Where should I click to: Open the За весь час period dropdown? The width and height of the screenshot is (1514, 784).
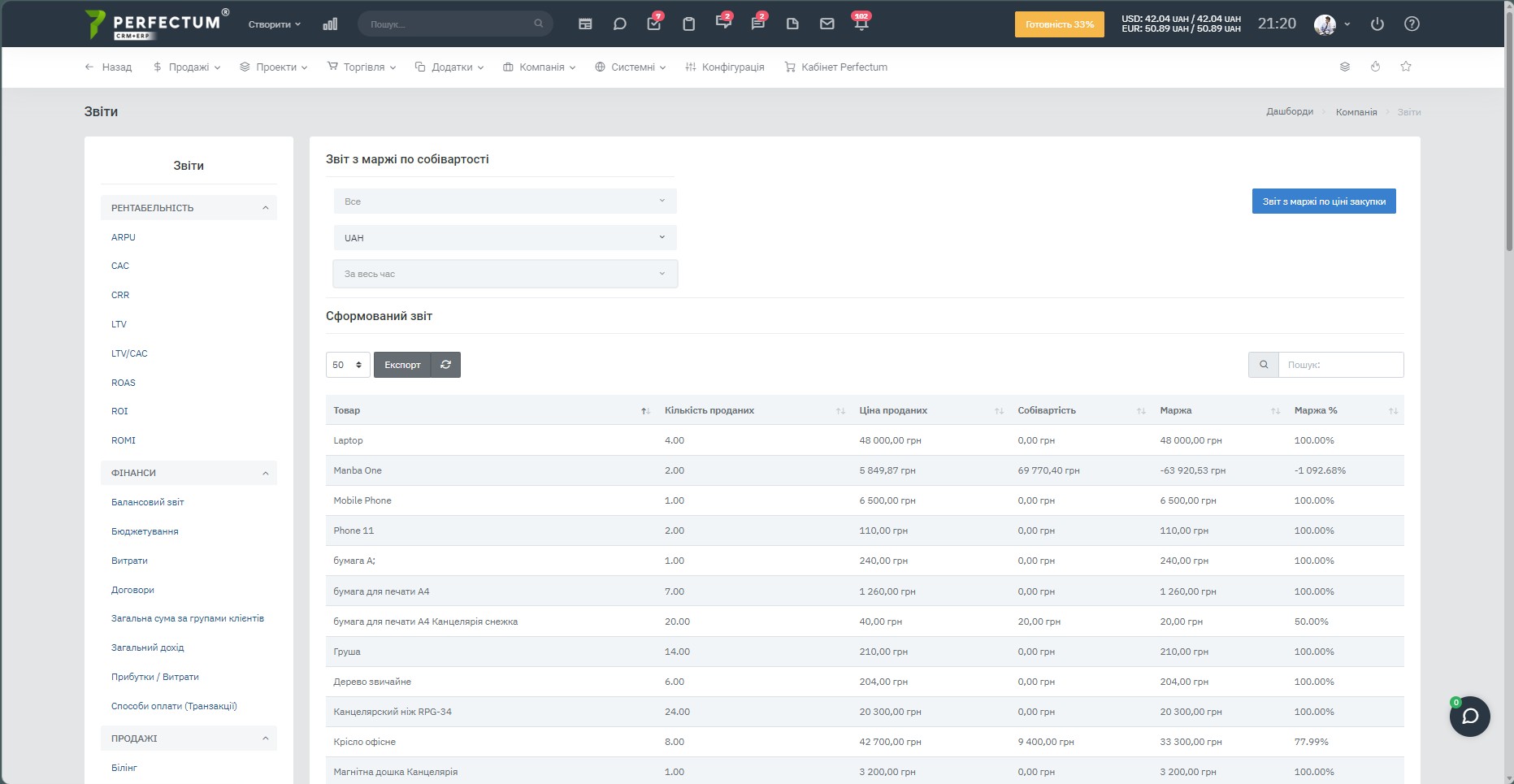pyautogui.click(x=505, y=274)
